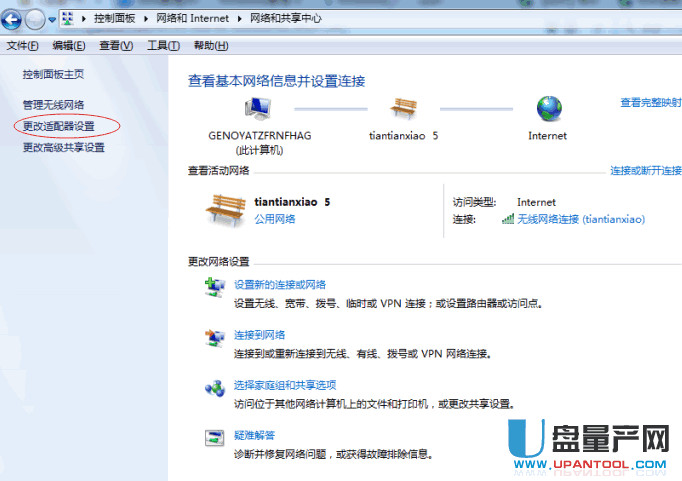This screenshot has height=481, width=682.
Task: Click the large bench icon of active network
Action: pyautogui.click(x=226, y=210)
